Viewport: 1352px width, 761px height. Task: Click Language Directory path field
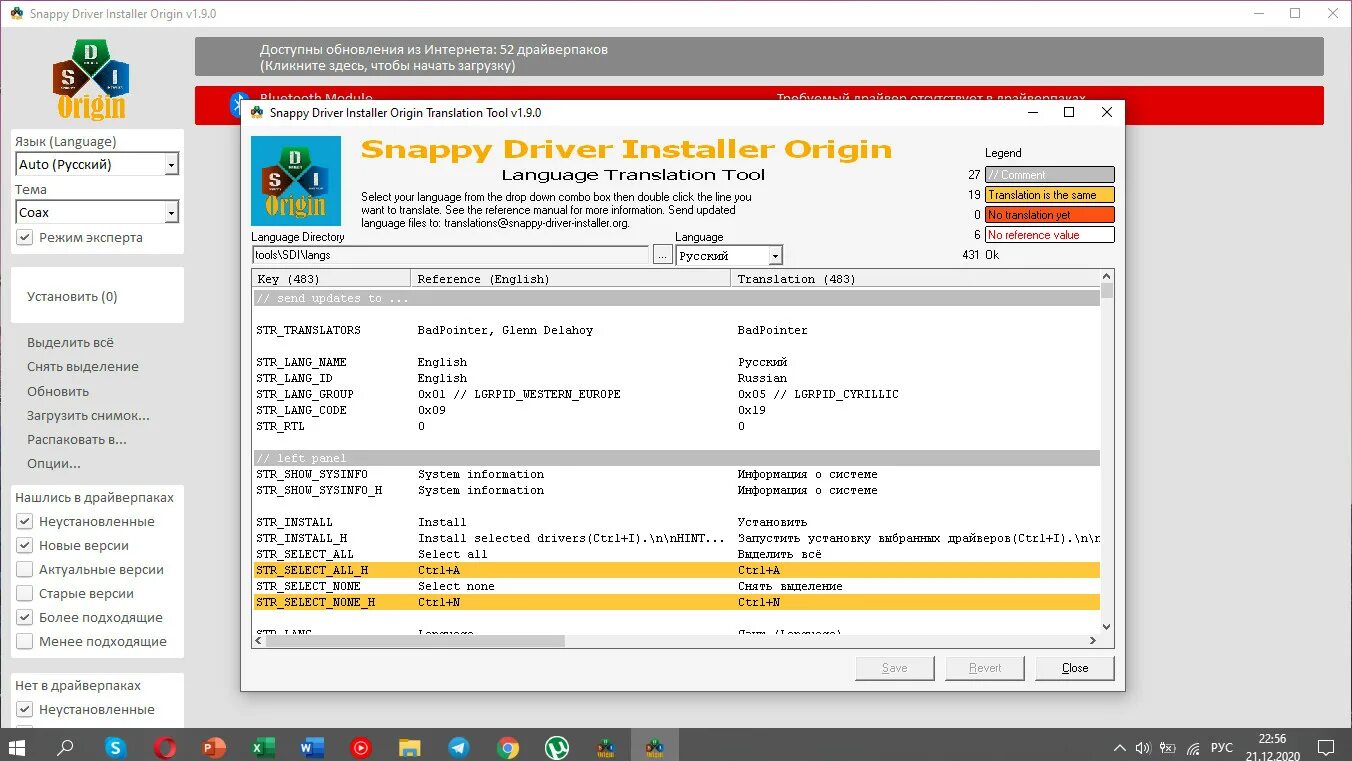pos(451,255)
